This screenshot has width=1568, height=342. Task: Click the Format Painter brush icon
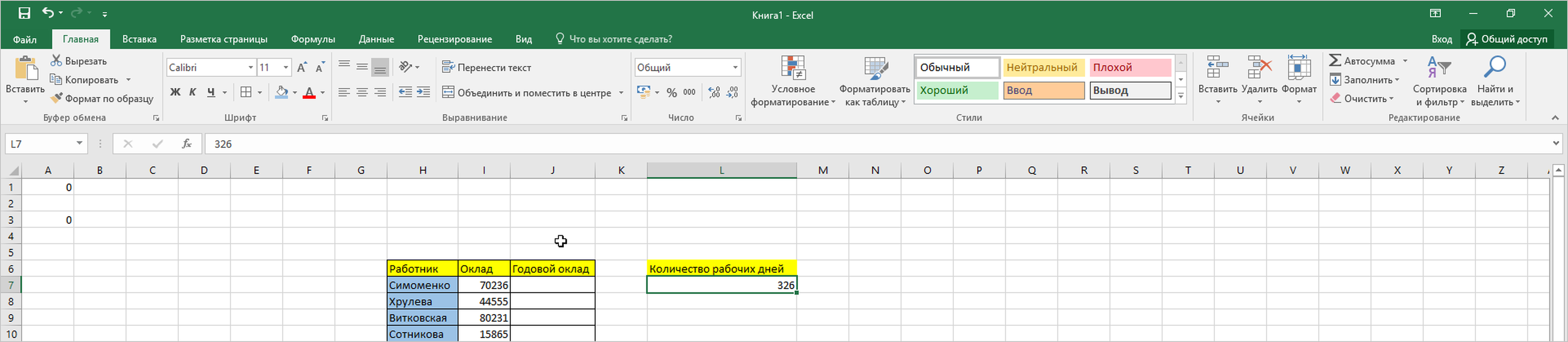coord(57,98)
